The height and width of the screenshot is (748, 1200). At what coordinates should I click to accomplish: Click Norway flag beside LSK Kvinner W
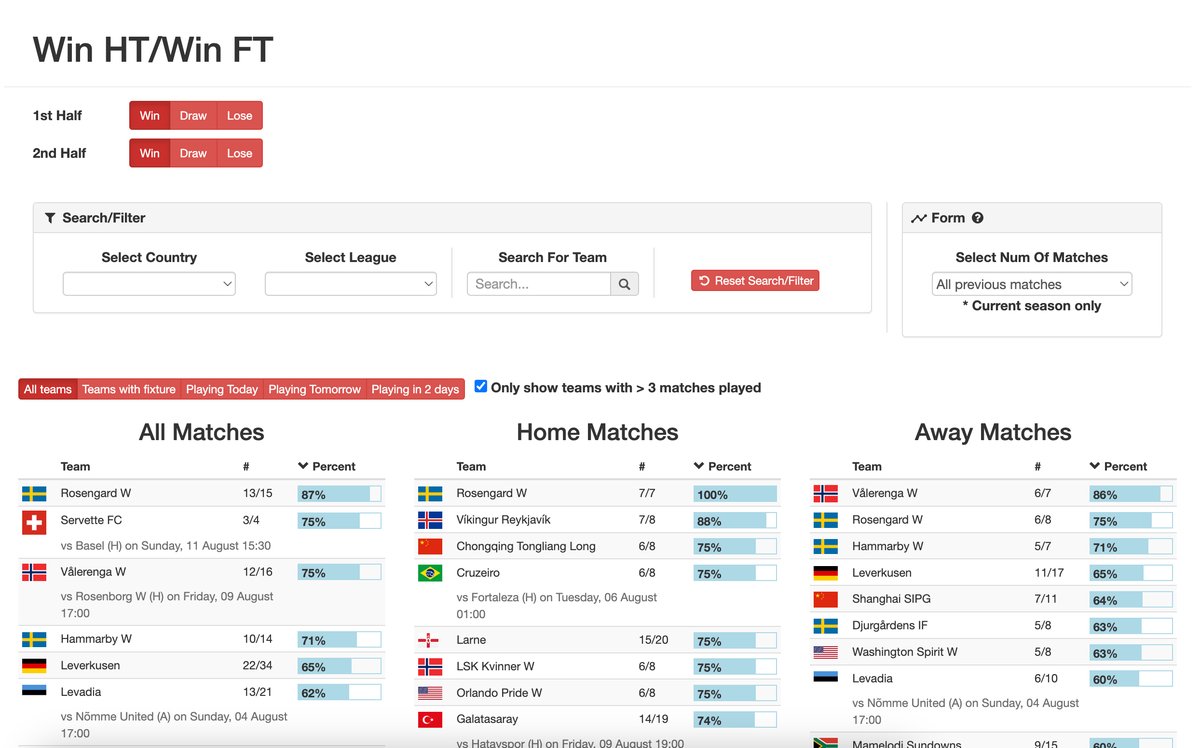click(430, 666)
